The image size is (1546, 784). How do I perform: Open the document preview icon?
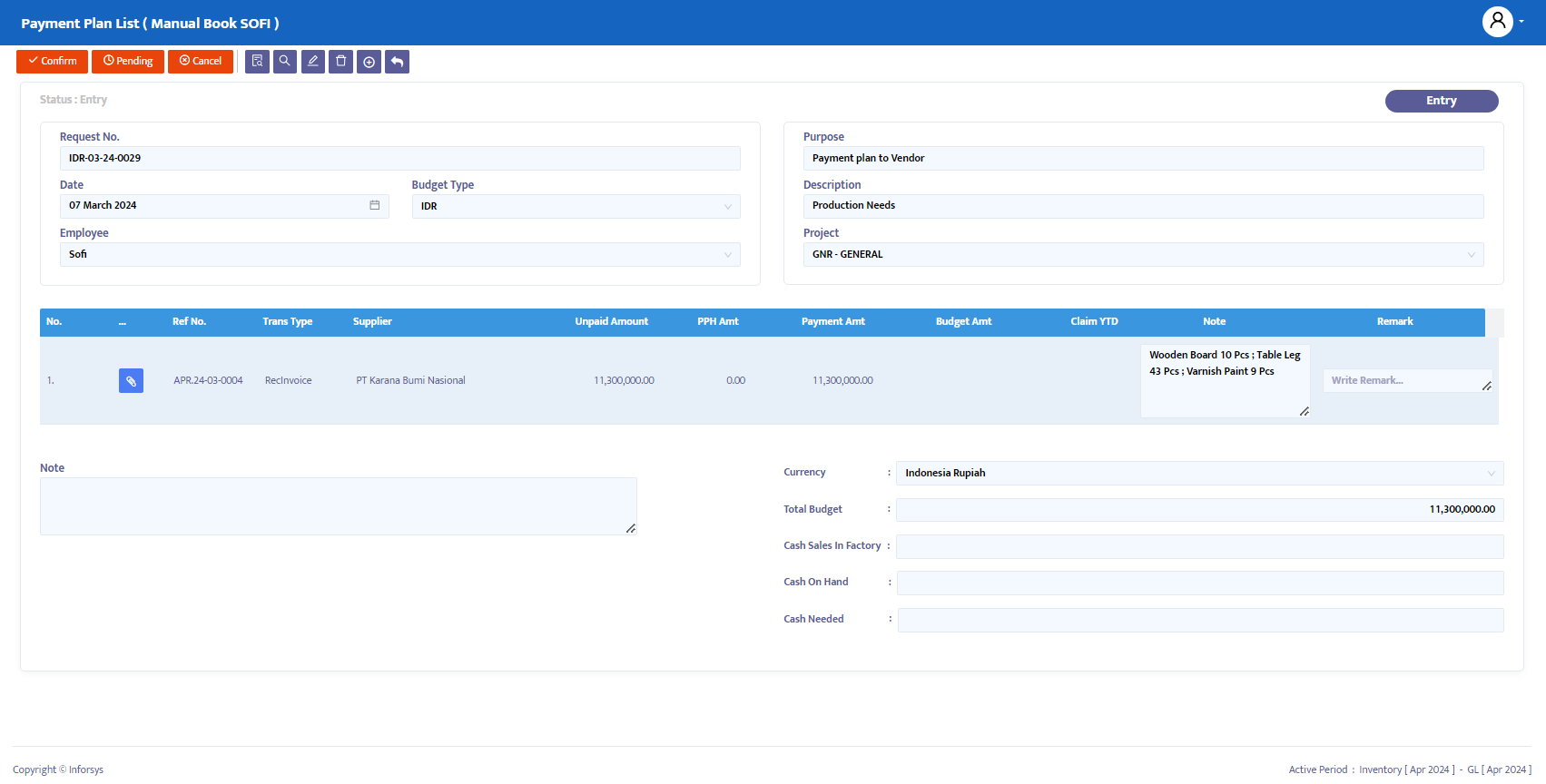(257, 61)
